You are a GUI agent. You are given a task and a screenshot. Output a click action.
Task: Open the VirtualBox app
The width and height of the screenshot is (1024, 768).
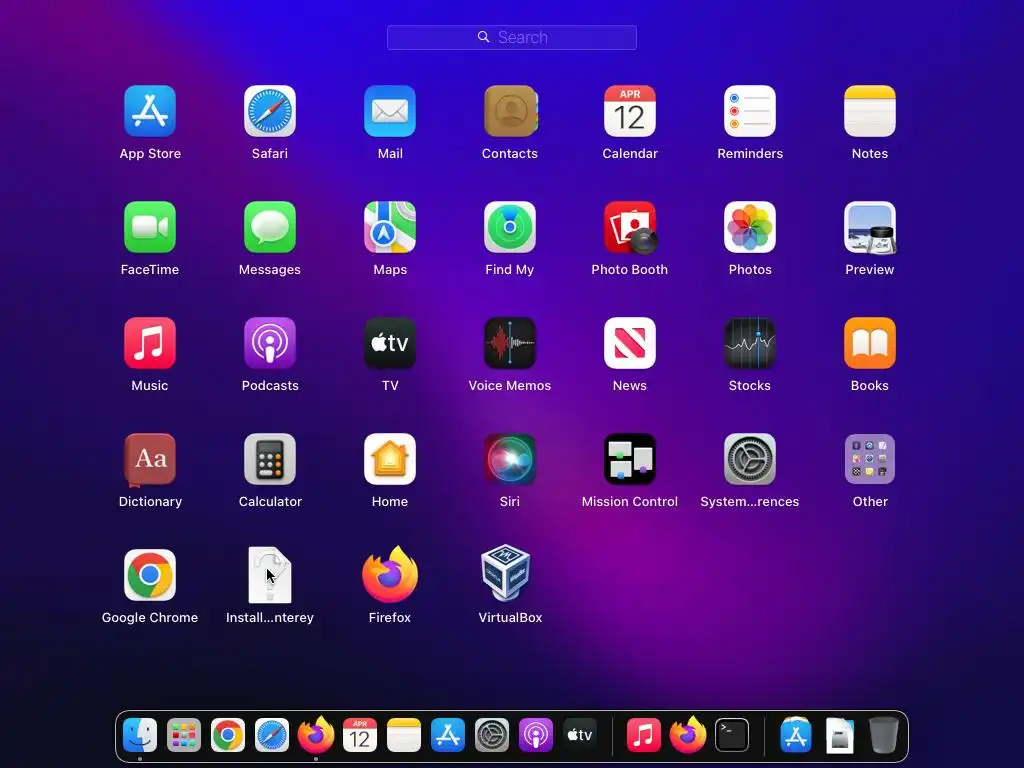pyautogui.click(x=505, y=573)
